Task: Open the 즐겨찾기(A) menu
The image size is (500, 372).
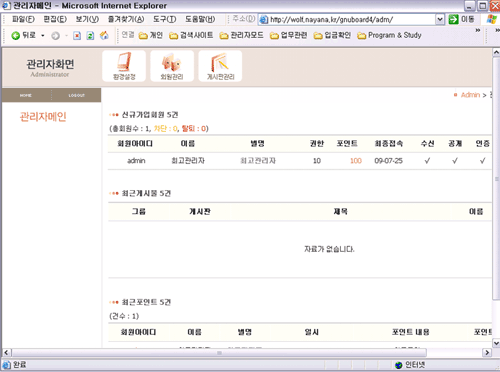Action: [126, 19]
